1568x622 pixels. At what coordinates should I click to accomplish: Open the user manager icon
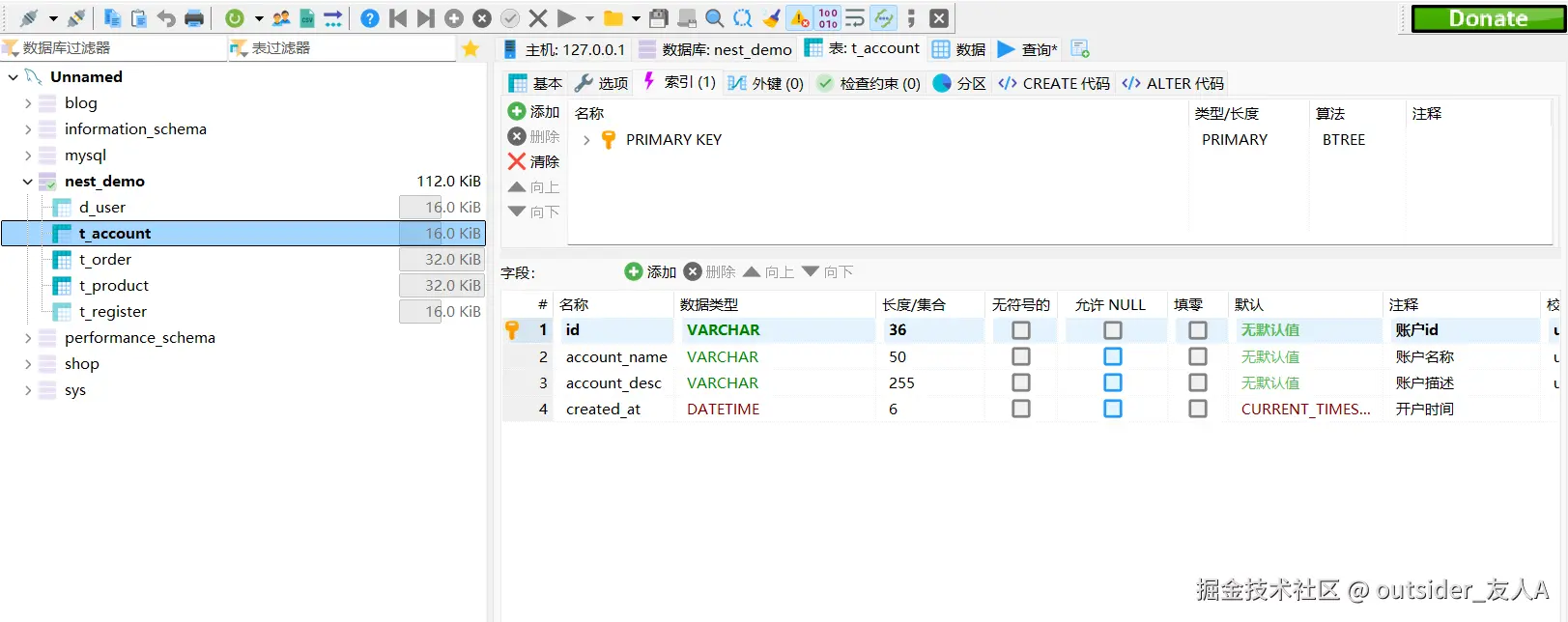point(281,18)
